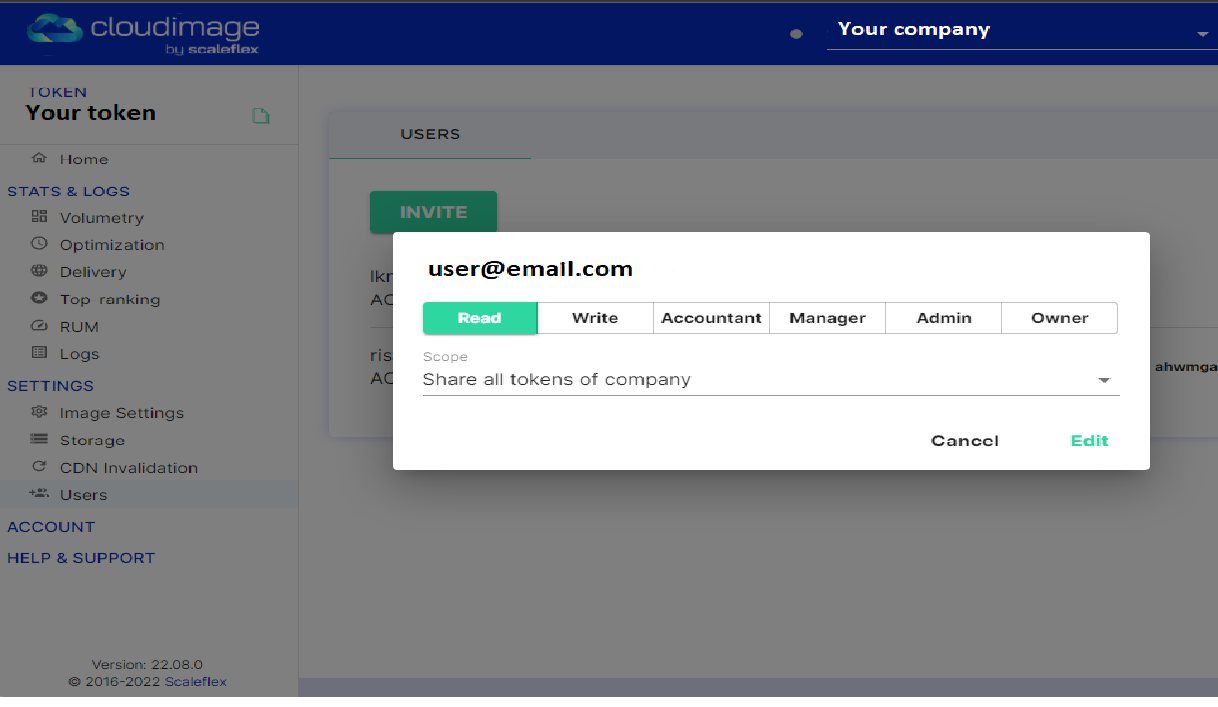This screenshot has height=707, width=1218.
Task: Follow the Scaleflex footer link
Action: 196,682
